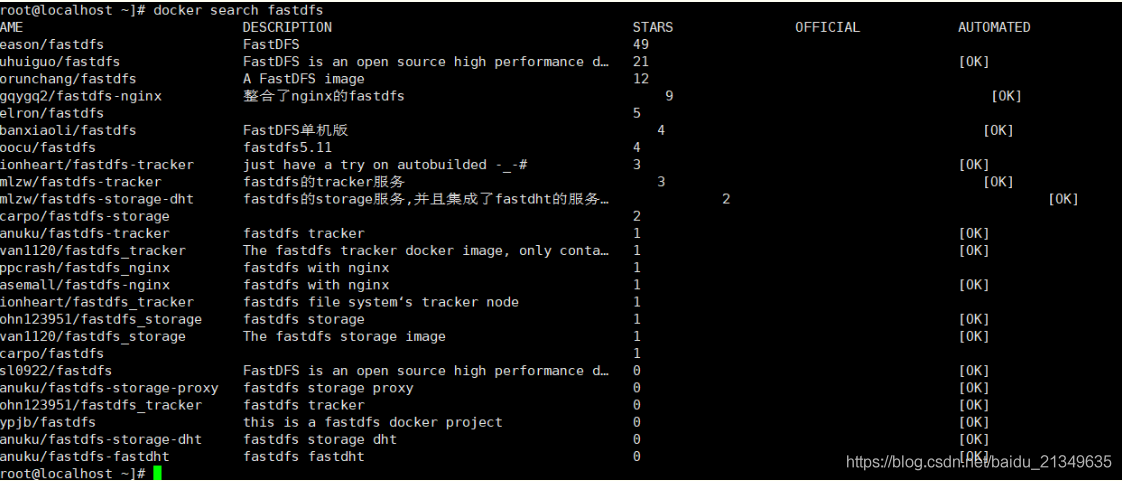Click the 'fastdfs5.11' description text
1122x481 pixels.
pyautogui.click(x=287, y=147)
